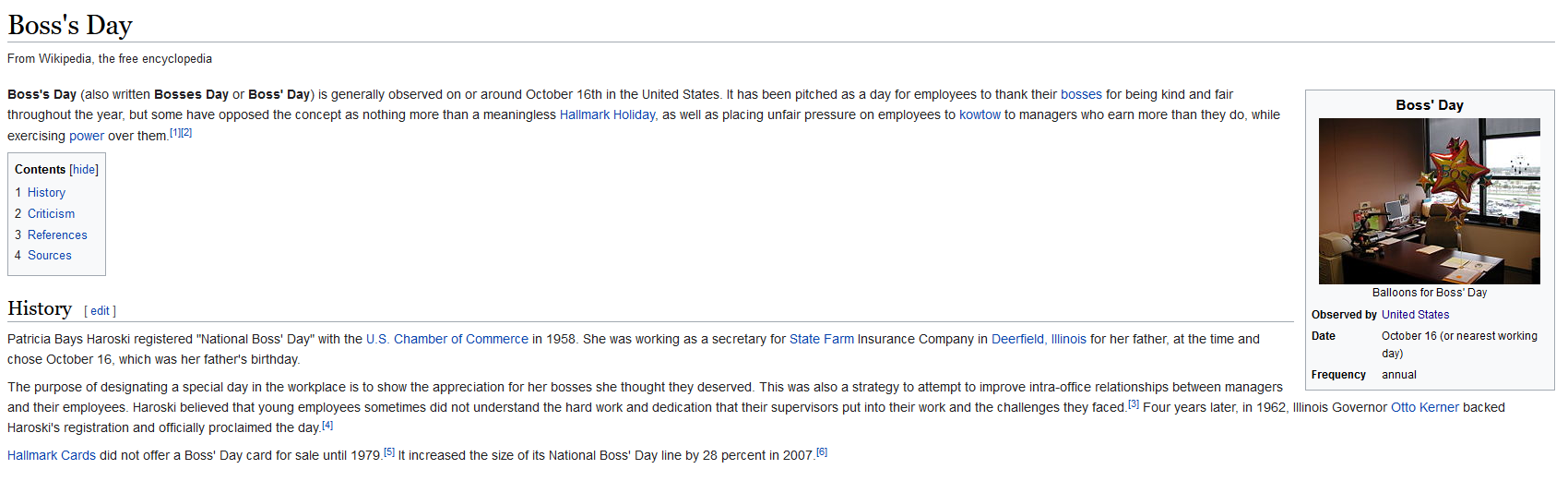This screenshot has width=1568, height=481.
Task: Open 'United States' link in infobox
Action: pyautogui.click(x=1415, y=315)
